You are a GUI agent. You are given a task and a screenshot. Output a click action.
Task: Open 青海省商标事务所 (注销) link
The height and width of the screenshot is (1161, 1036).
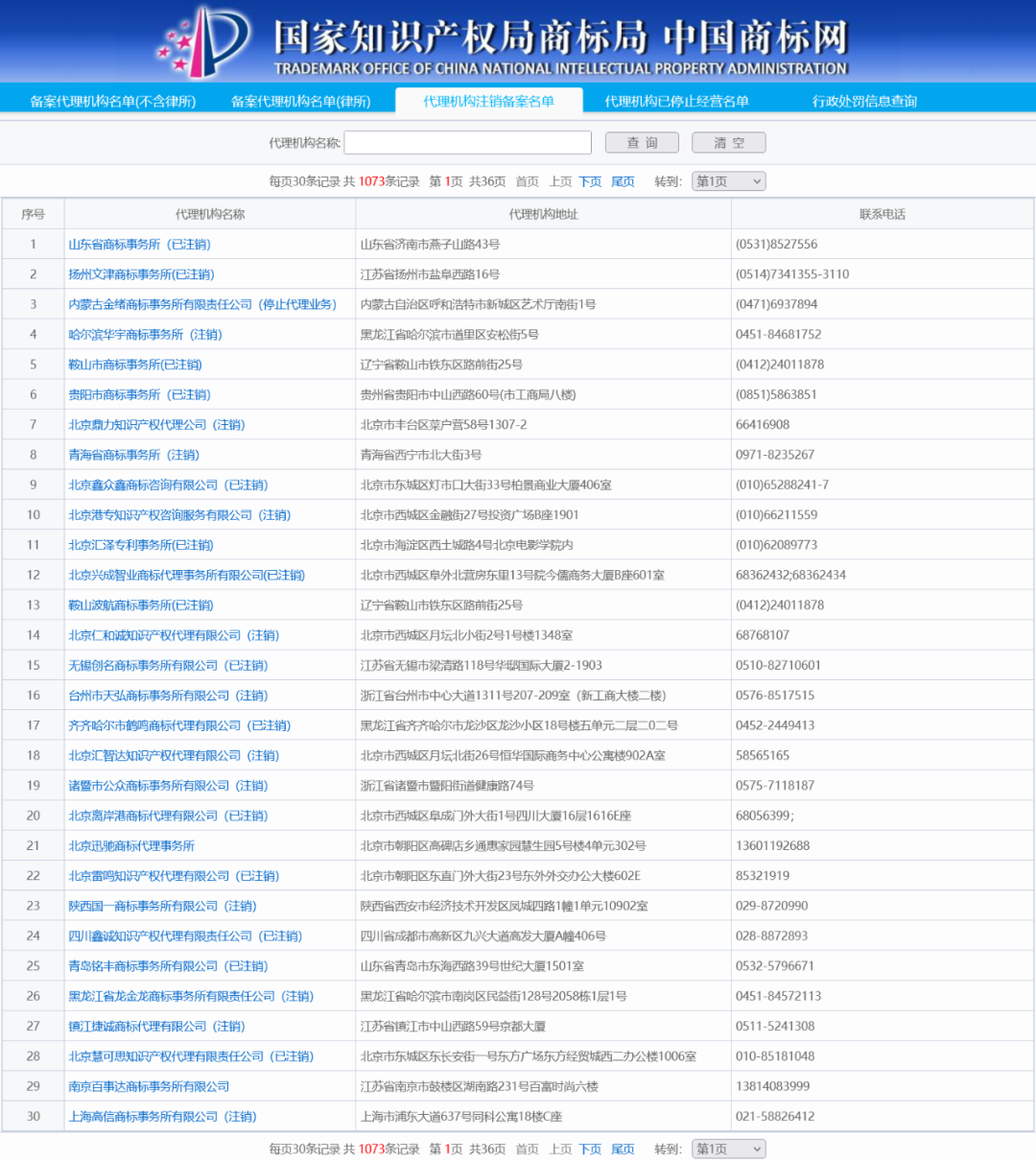click(x=133, y=455)
